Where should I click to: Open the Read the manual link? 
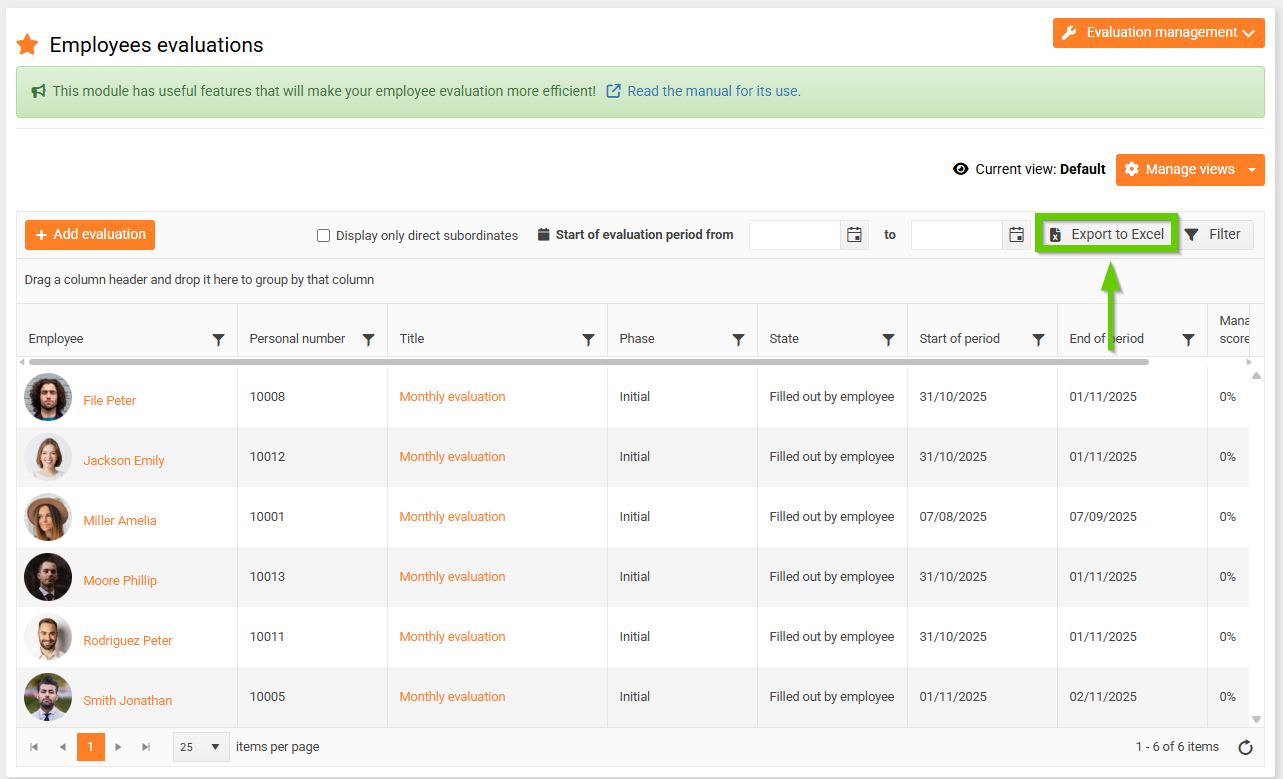(x=713, y=91)
